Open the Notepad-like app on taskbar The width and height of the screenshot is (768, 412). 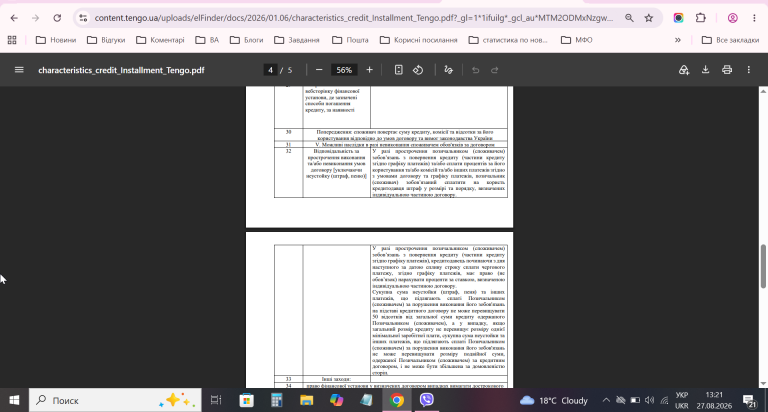coord(366,400)
